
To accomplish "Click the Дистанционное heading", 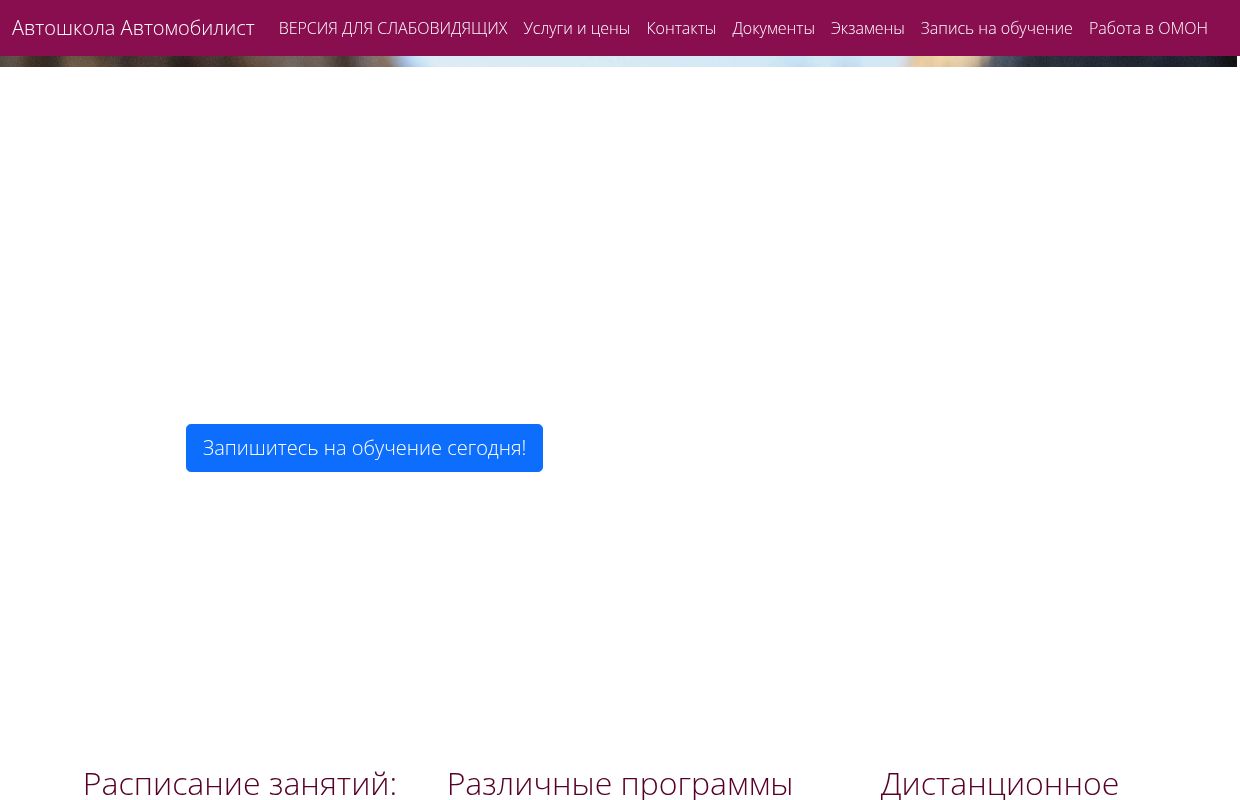I will click(x=999, y=783).
